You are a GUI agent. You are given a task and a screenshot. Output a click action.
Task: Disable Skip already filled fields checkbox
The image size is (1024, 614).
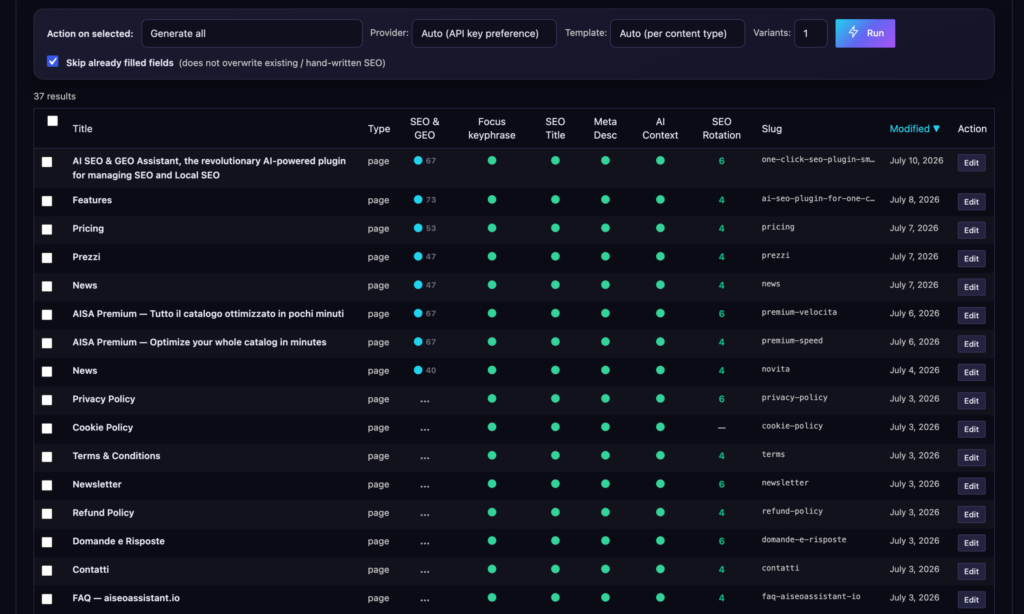52,61
